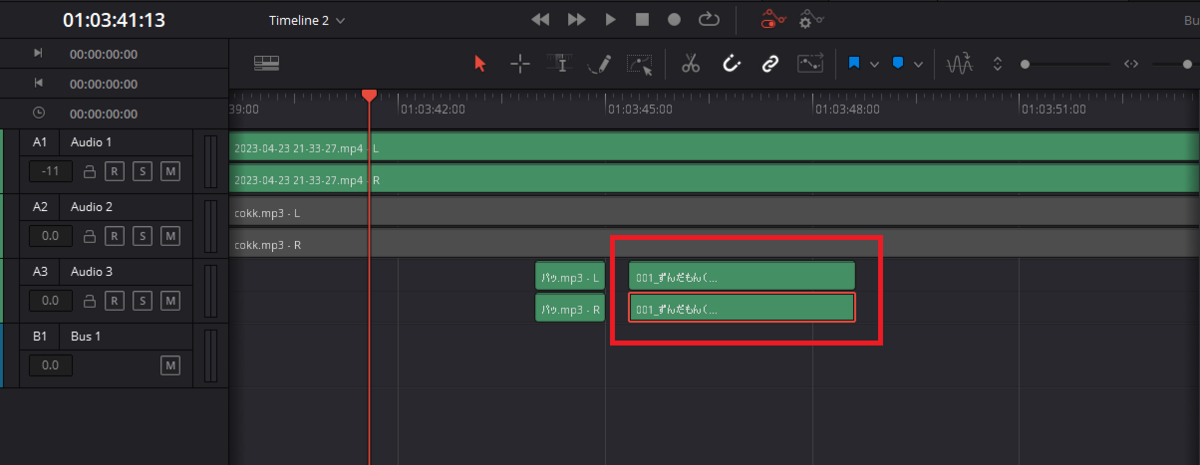Click Audio 1 volume field showing -11
The image size is (1200, 465).
[51, 172]
